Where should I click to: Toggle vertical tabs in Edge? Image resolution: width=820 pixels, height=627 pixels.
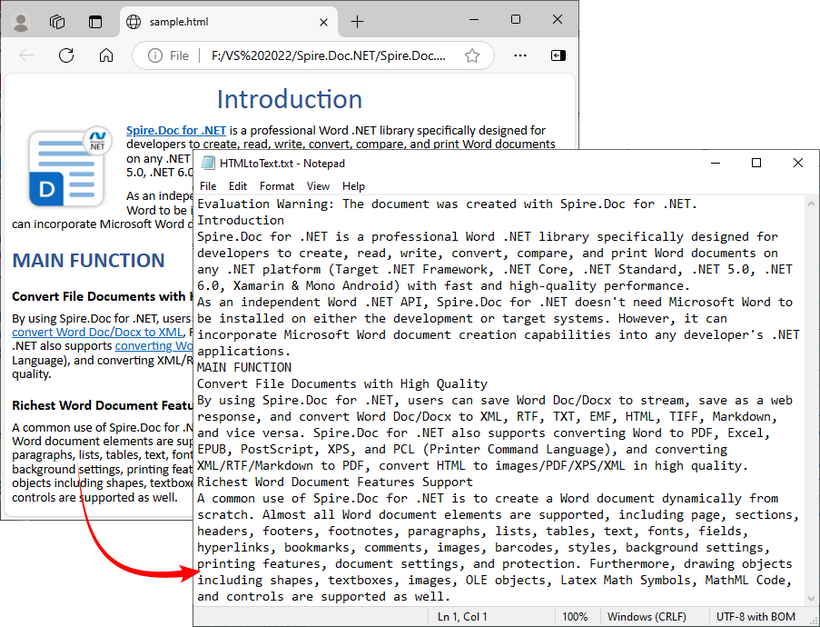pos(94,20)
